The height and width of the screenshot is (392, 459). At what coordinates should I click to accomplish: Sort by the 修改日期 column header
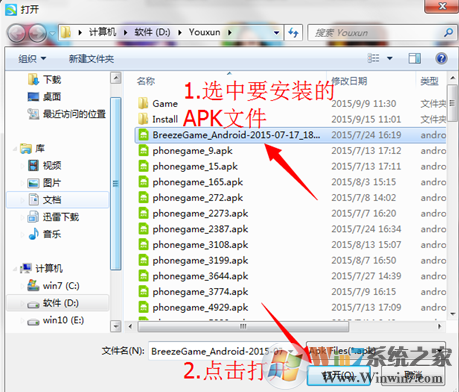point(349,81)
